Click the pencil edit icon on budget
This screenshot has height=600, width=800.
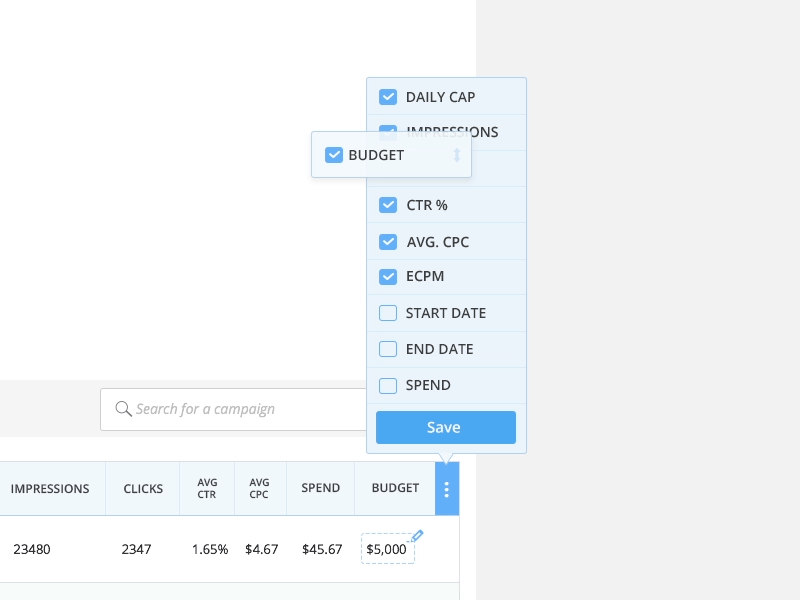coord(417,536)
